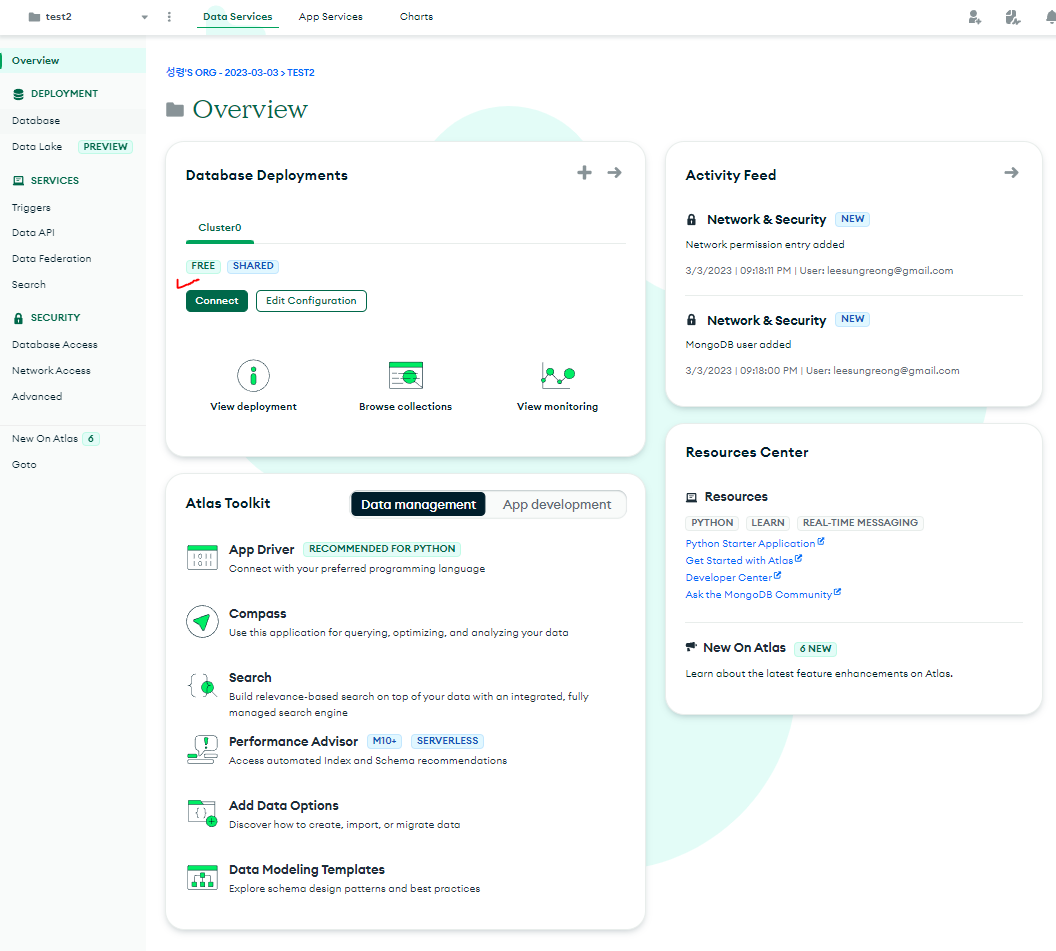Viewport: 1056px width, 951px height.
Task: Open the Activity Feed arrow icon
Action: click(x=1012, y=173)
